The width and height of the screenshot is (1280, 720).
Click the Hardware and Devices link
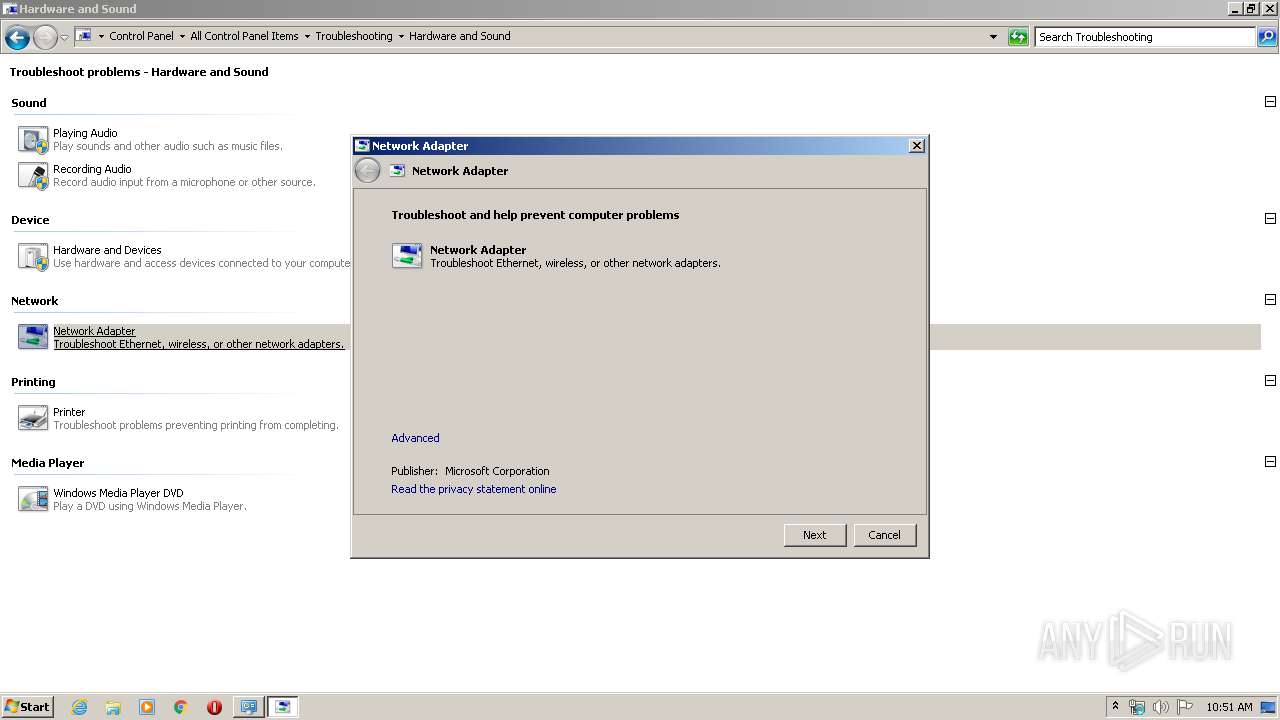point(107,250)
